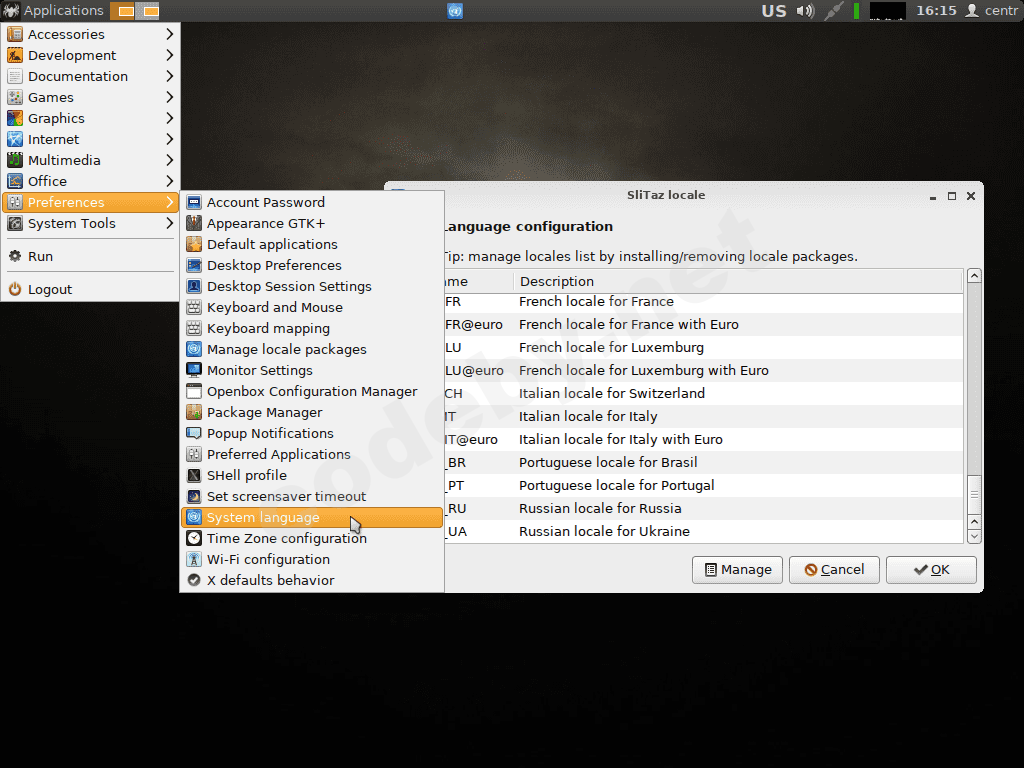Click the Wi-Fi configuration antenna icon

point(194,559)
